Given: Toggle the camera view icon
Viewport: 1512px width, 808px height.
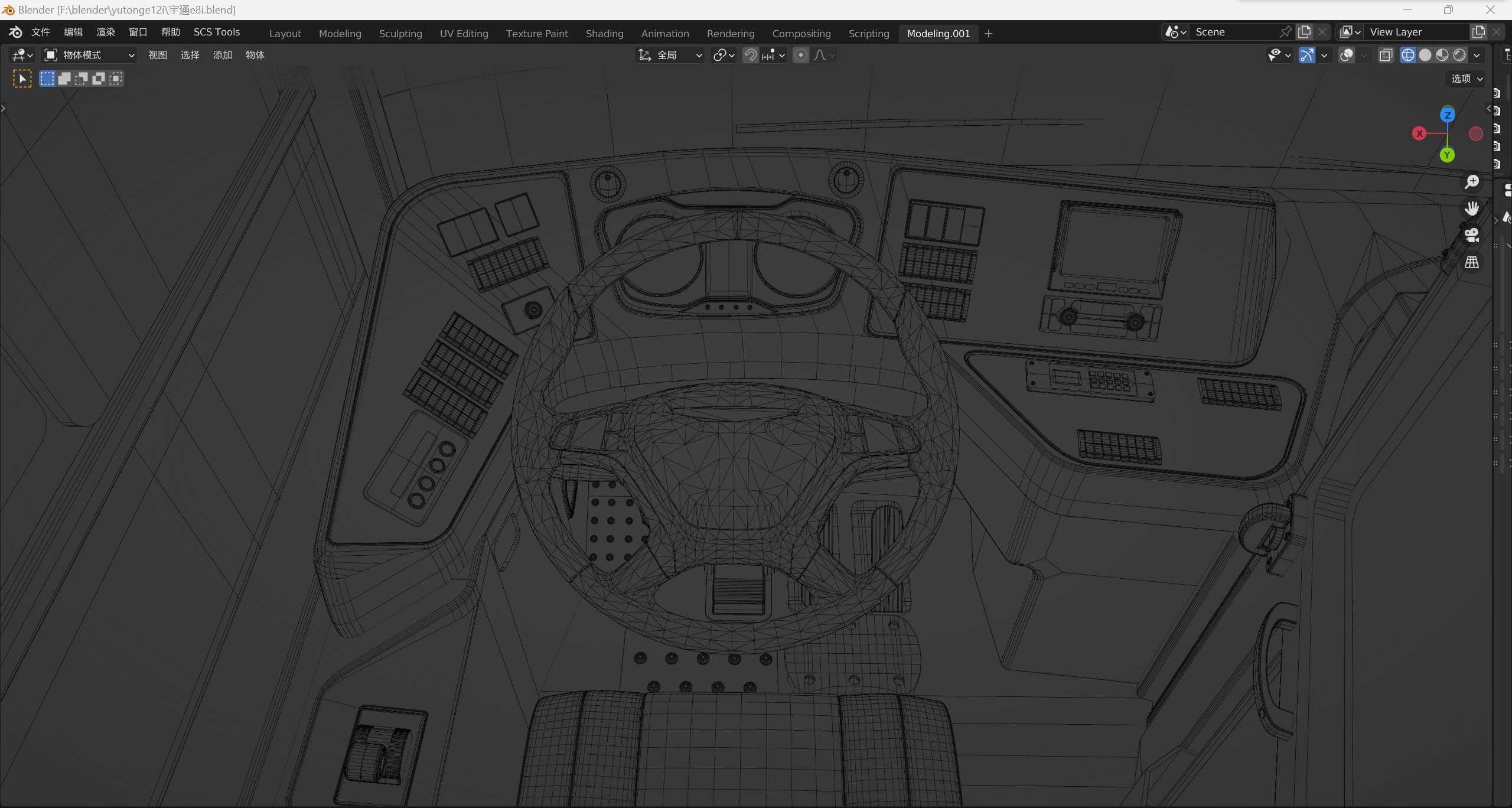Looking at the screenshot, I should [1471, 235].
